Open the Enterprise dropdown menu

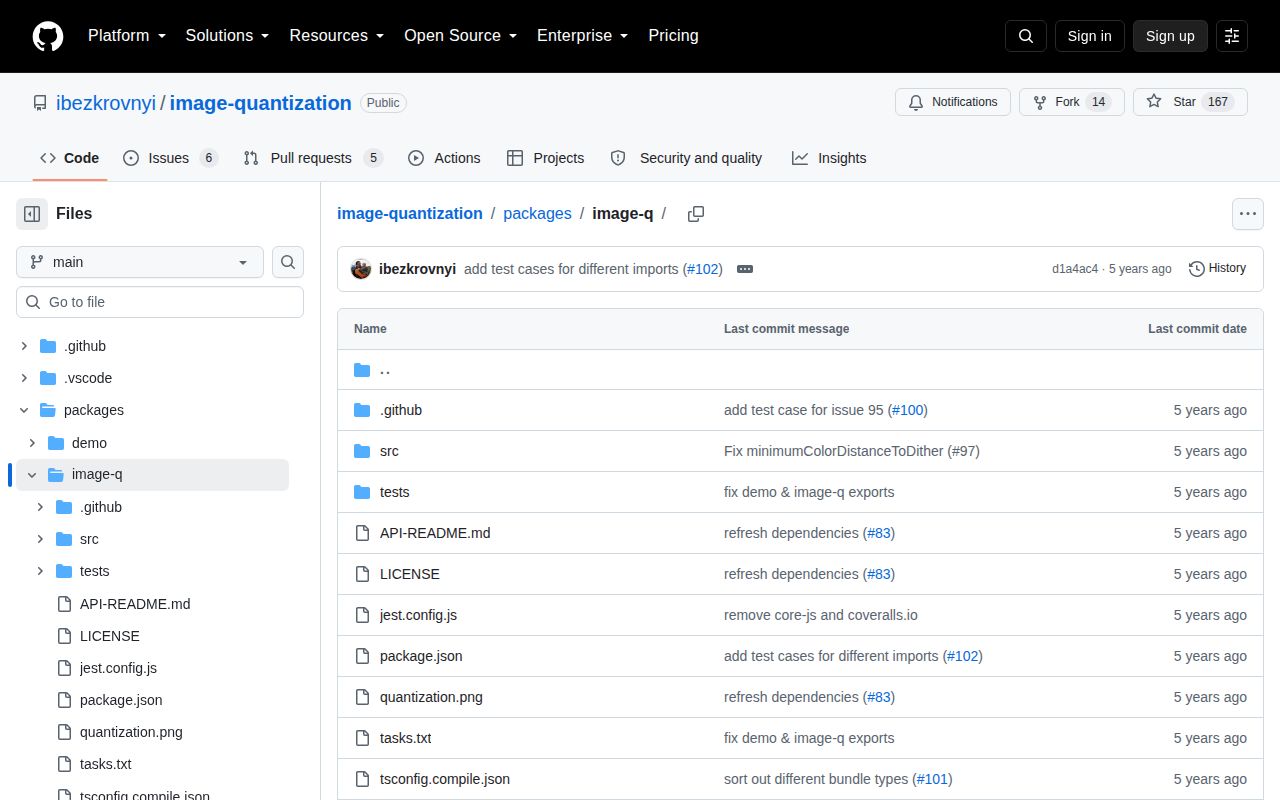(x=583, y=36)
